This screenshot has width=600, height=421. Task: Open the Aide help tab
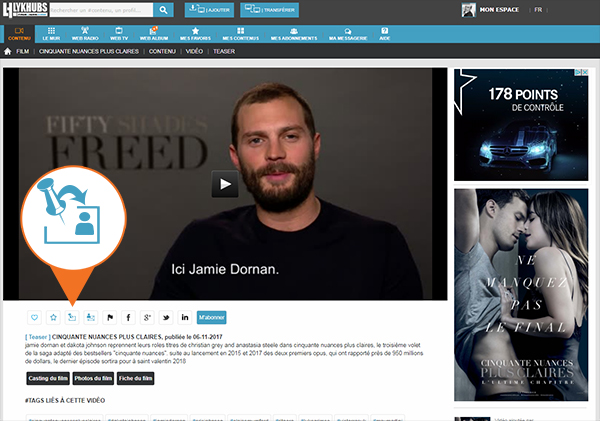[x=385, y=34]
